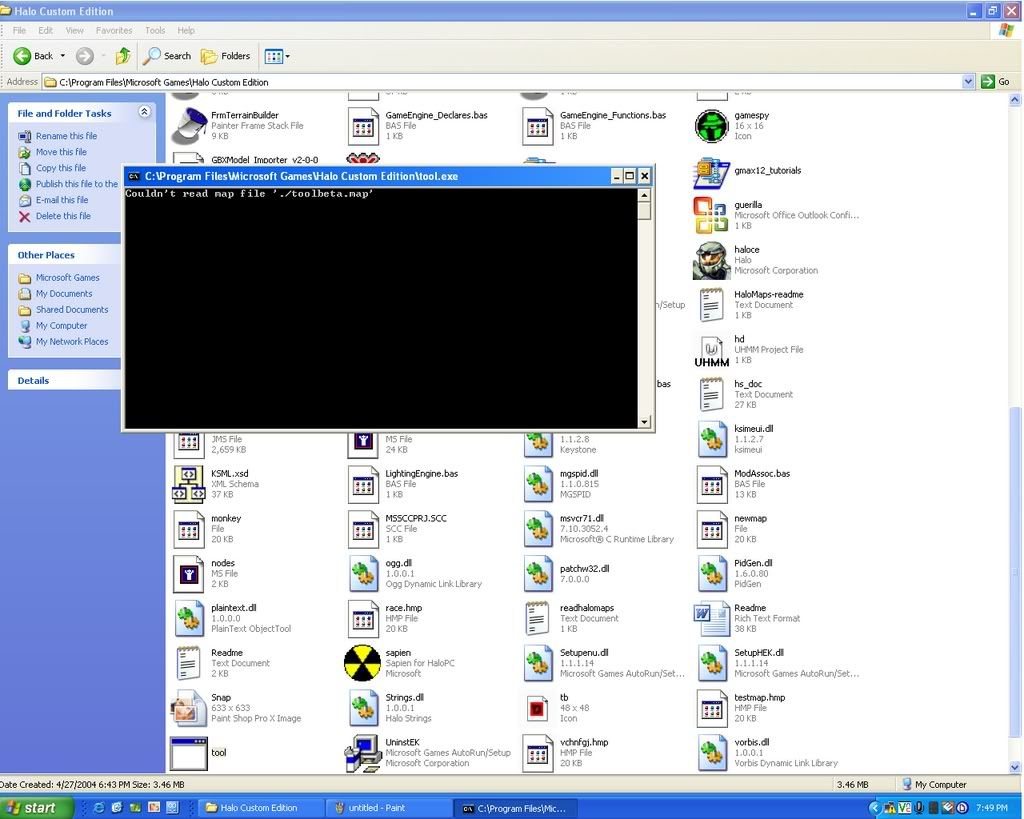Select the monkey file icon

click(x=189, y=528)
